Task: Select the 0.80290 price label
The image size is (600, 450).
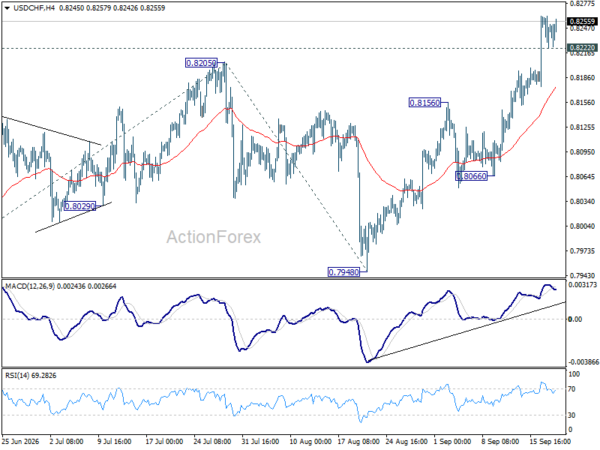Action: tap(80, 206)
